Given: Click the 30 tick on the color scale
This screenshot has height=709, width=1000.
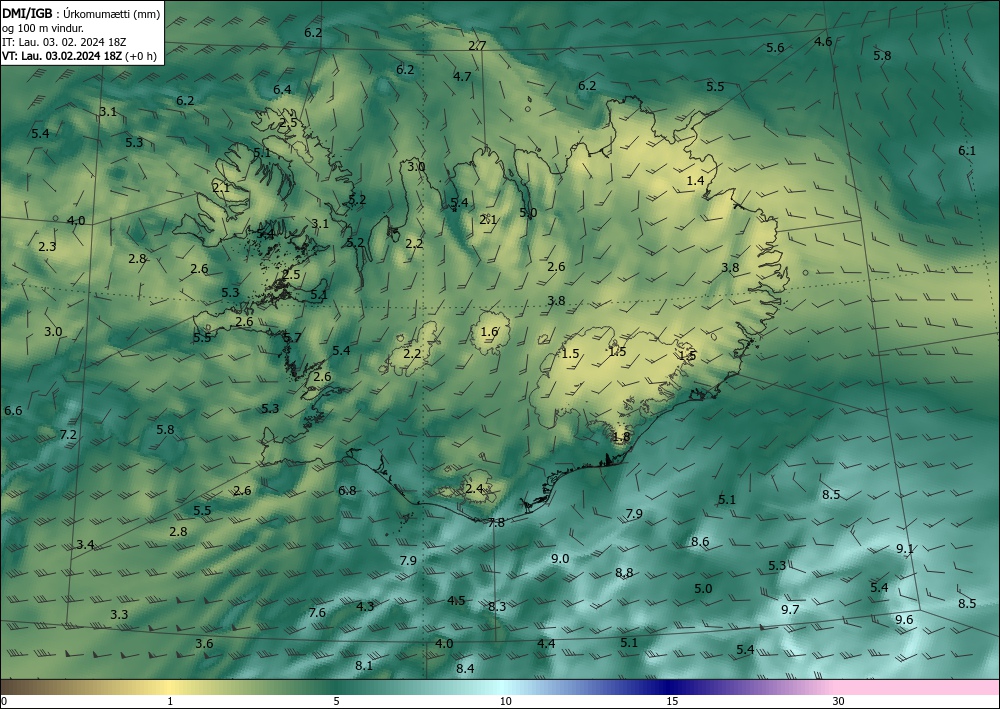Looking at the screenshot, I should (839, 701).
